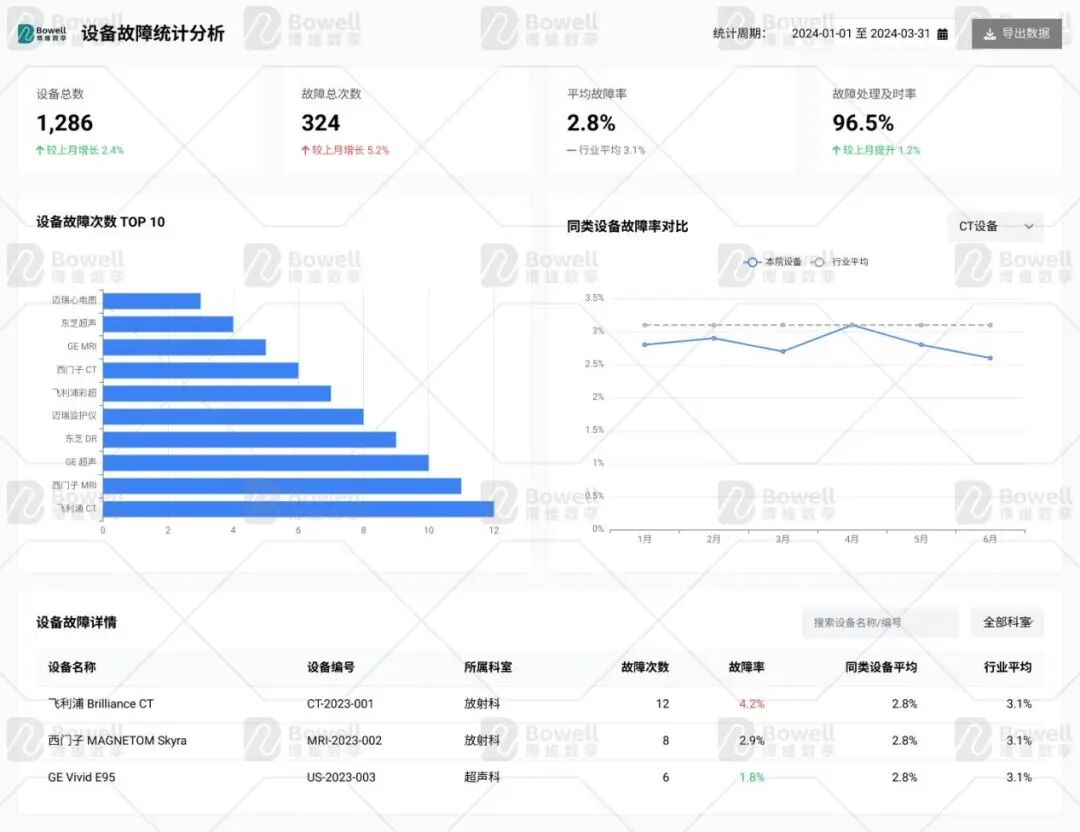This screenshot has height=832, width=1080.
Task: Click the circle marker icon for 本院设备 legend
Action: click(x=752, y=262)
